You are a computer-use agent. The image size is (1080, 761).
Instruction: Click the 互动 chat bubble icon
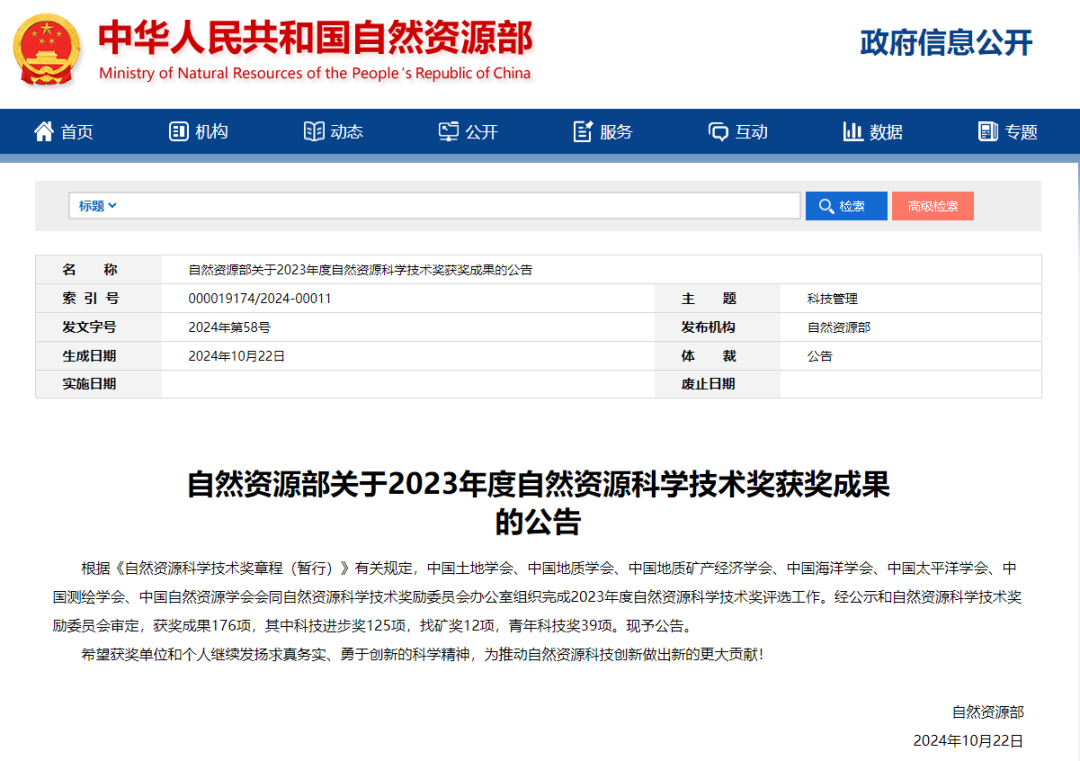[718, 131]
